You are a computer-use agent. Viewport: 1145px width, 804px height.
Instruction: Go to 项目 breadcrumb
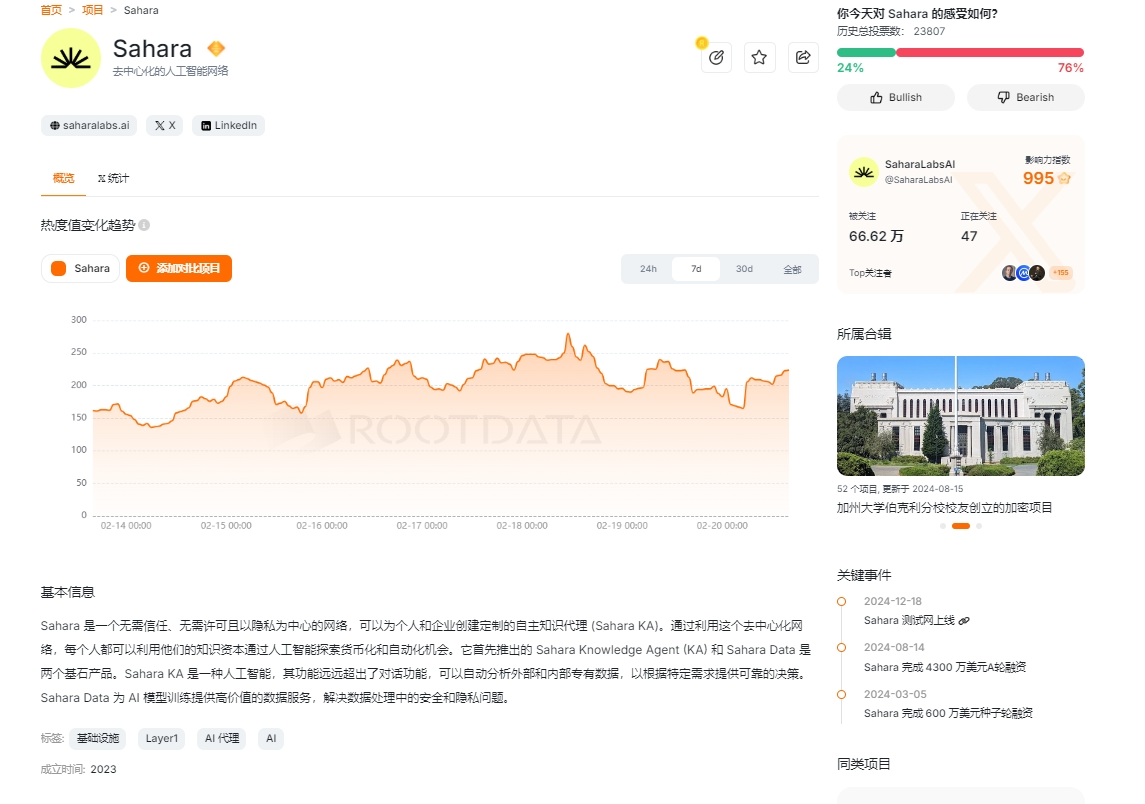point(93,10)
